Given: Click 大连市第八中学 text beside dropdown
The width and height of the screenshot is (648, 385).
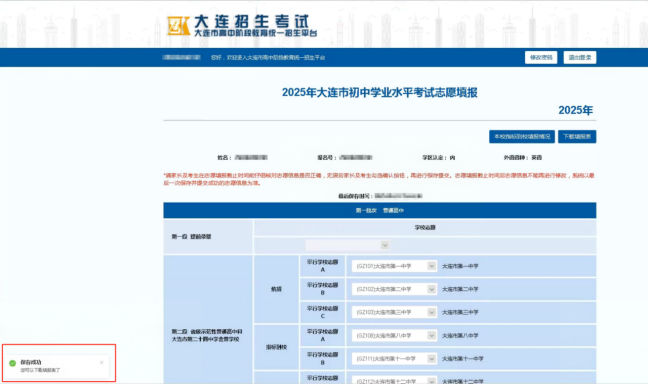Looking at the screenshot, I should pos(460,336).
